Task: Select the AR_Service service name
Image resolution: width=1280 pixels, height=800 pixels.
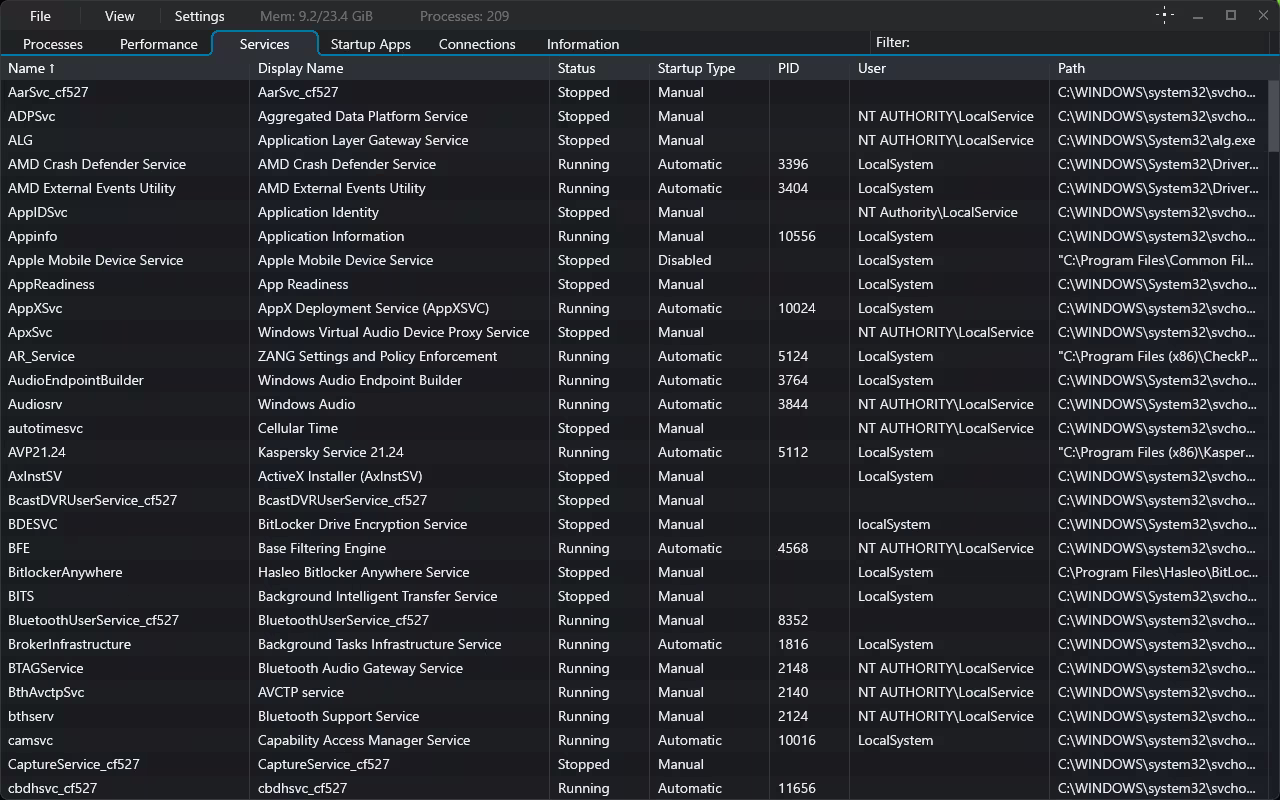Action: pyautogui.click(x=41, y=356)
